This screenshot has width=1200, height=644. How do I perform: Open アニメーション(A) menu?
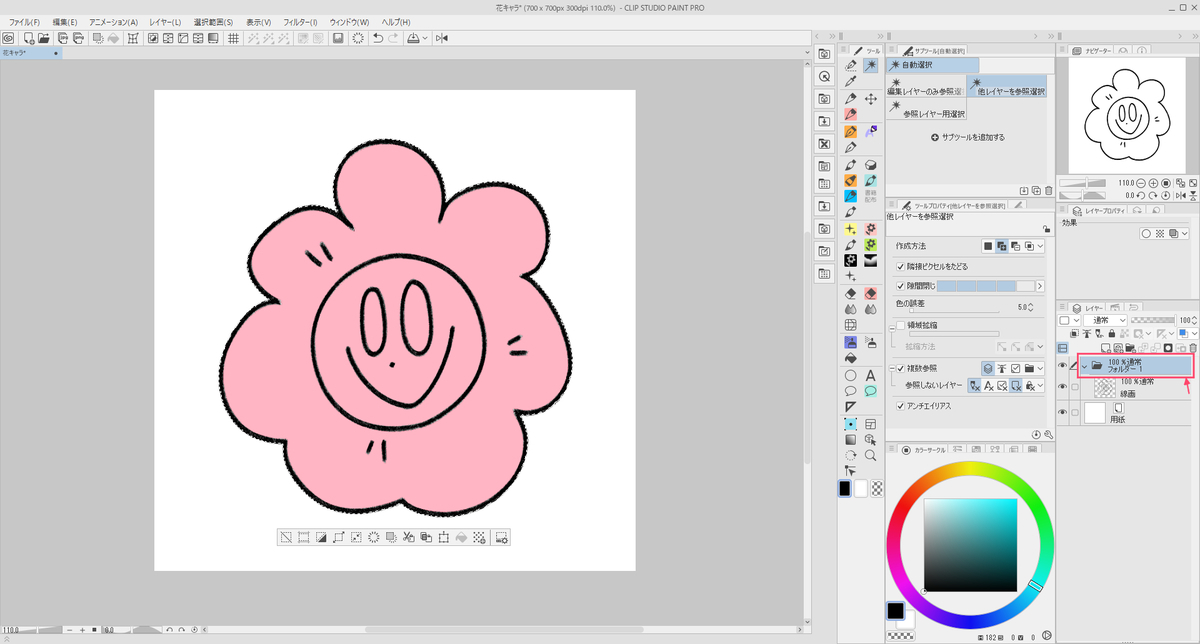113,22
